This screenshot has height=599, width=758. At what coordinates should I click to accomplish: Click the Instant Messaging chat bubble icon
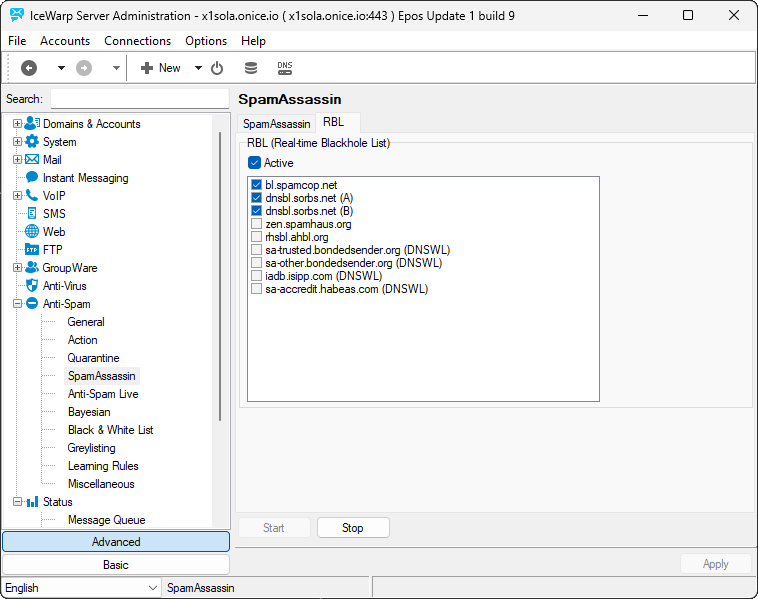click(32, 177)
